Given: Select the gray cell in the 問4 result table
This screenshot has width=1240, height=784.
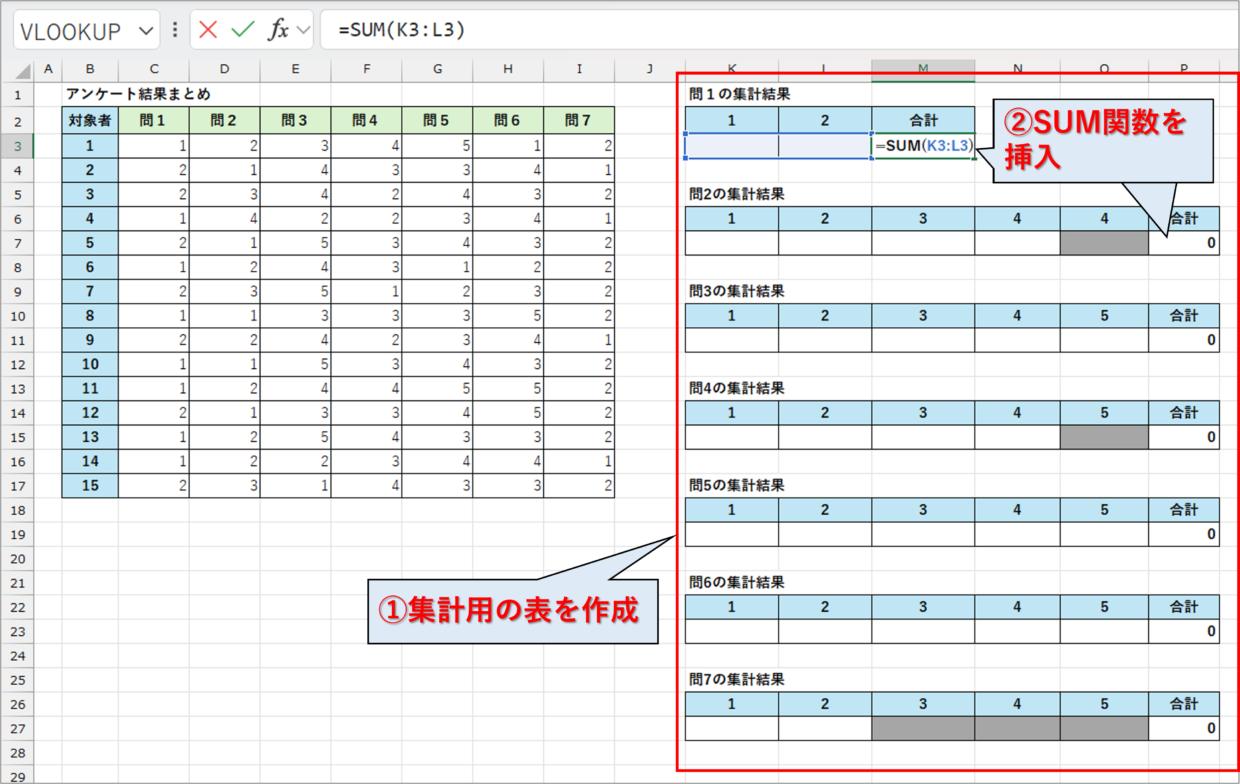Looking at the screenshot, I should pyautogui.click(x=1104, y=436).
